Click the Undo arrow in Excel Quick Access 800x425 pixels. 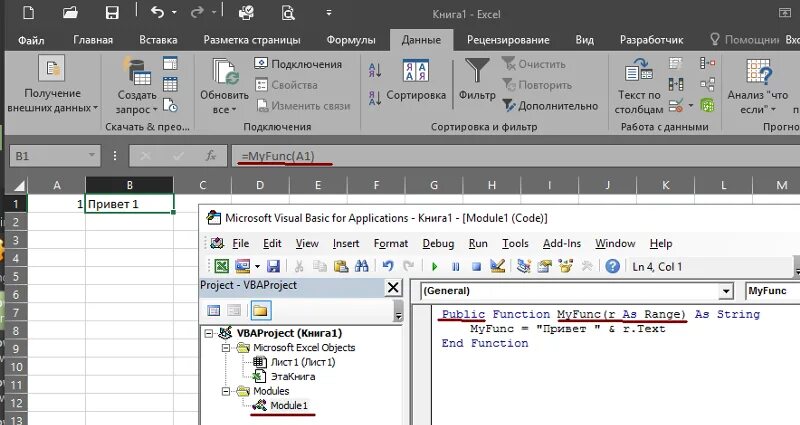click(x=157, y=12)
